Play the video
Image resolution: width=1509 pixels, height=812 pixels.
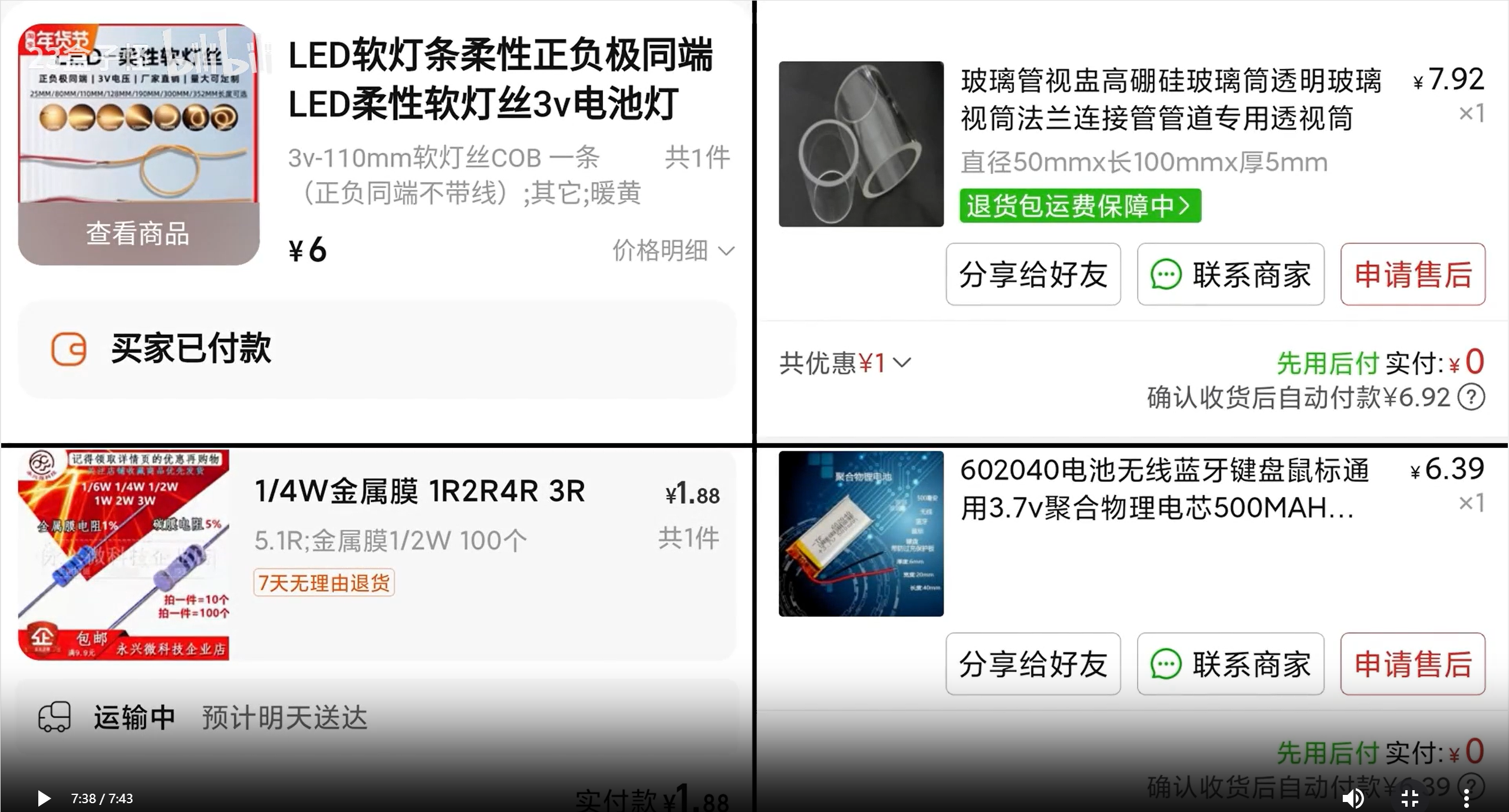click(x=44, y=798)
